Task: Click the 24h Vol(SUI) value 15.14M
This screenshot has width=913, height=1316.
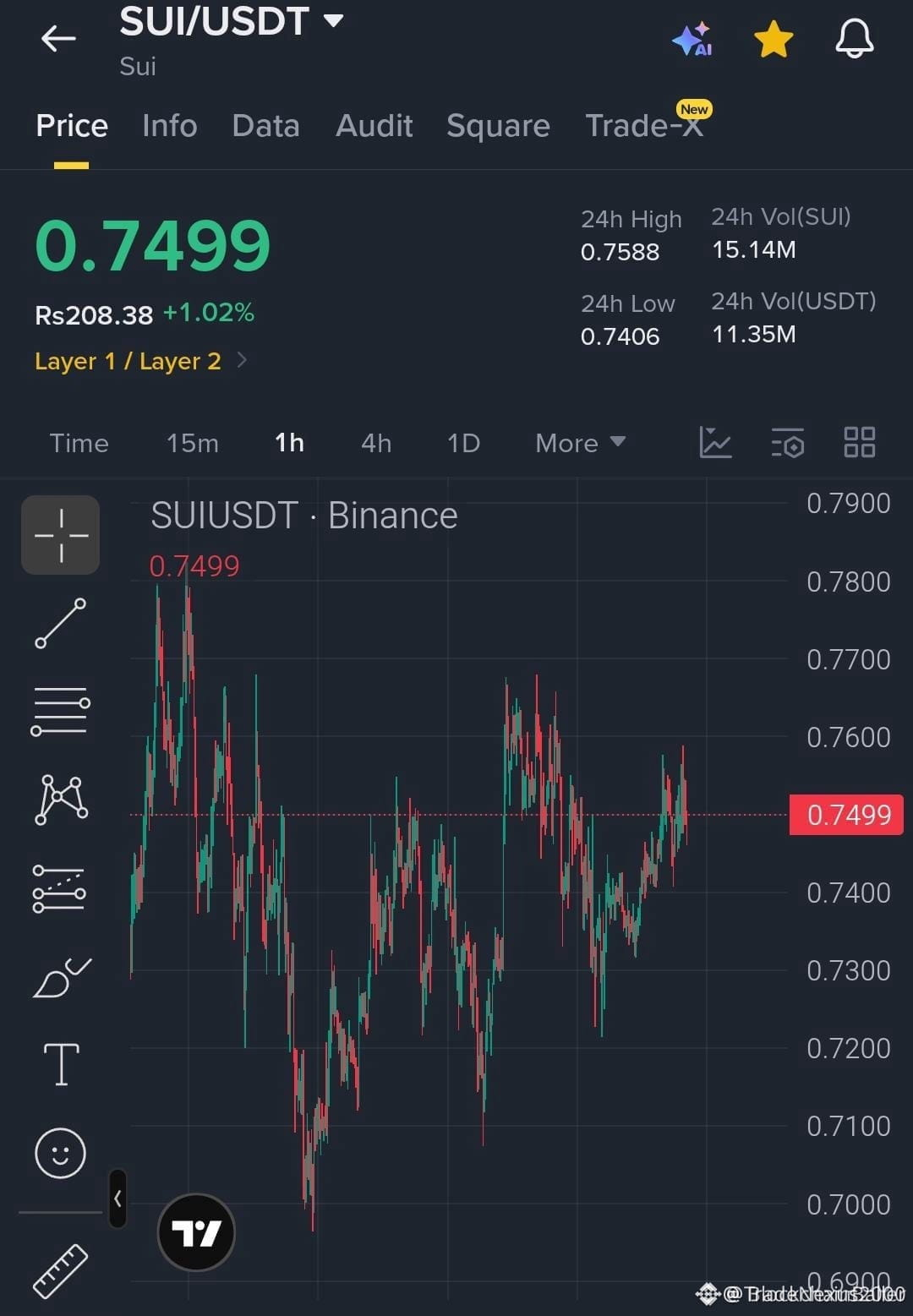Action: pyautogui.click(x=754, y=249)
